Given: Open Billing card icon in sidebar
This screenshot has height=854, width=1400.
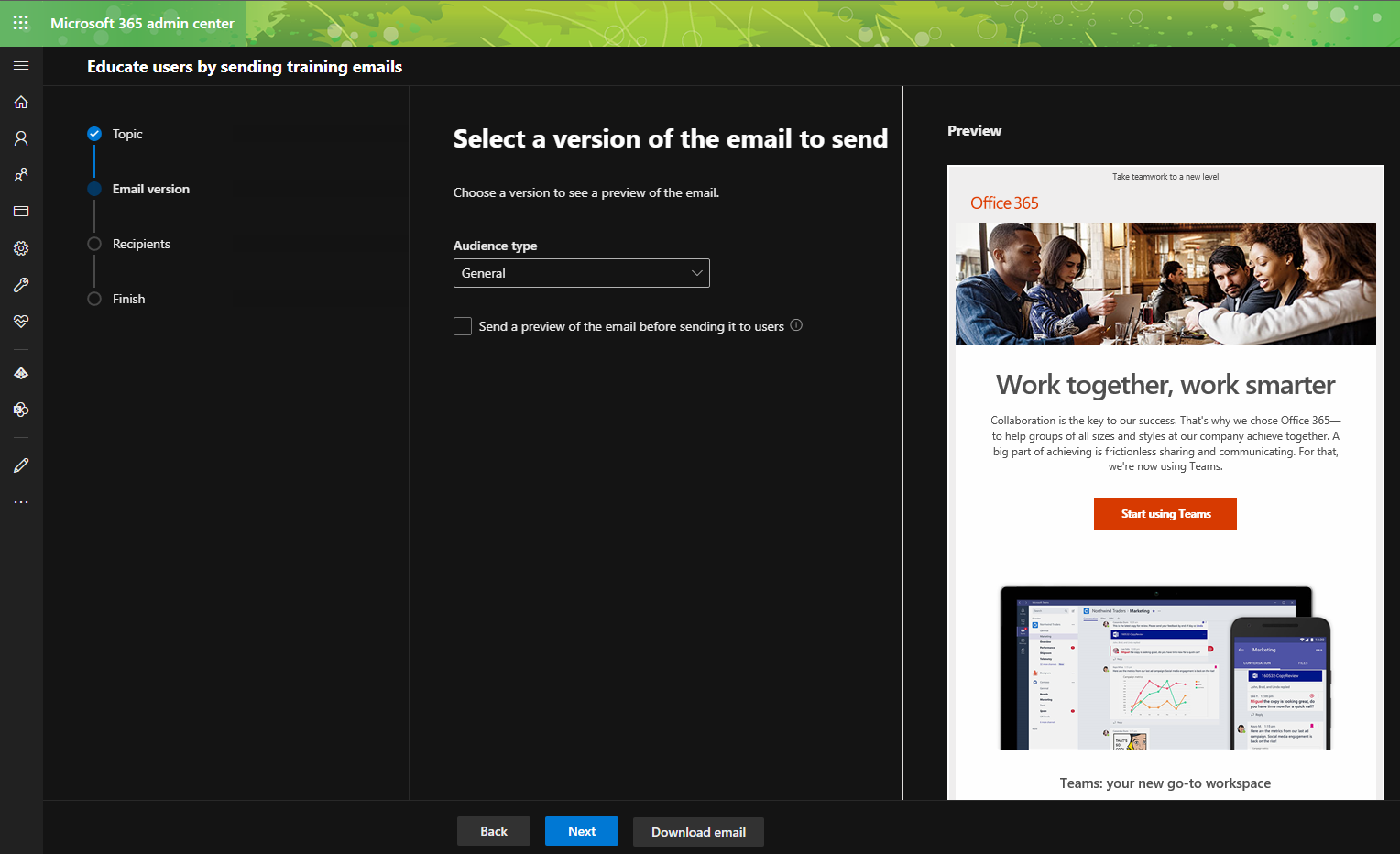Looking at the screenshot, I should pyautogui.click(x=21, y=212).
